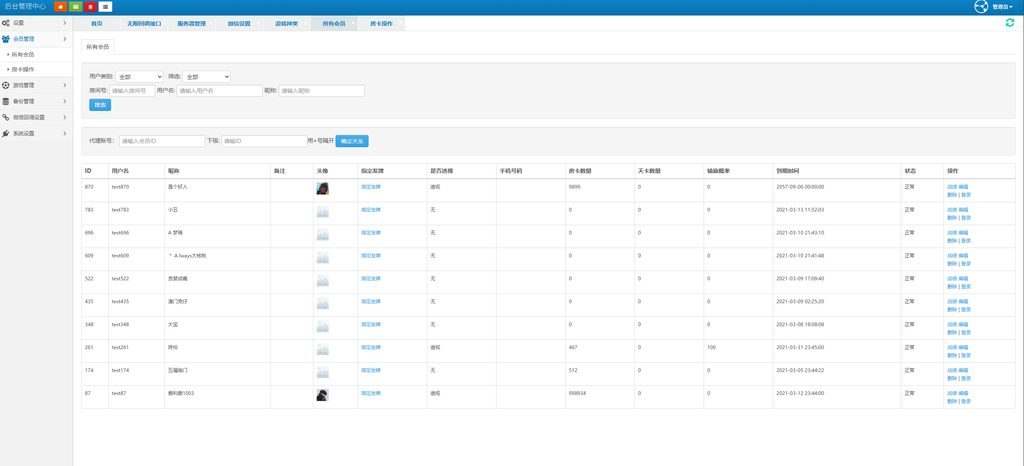Click the circular share icon beside 管理员
1024x466 pixels.
(981, 7)
